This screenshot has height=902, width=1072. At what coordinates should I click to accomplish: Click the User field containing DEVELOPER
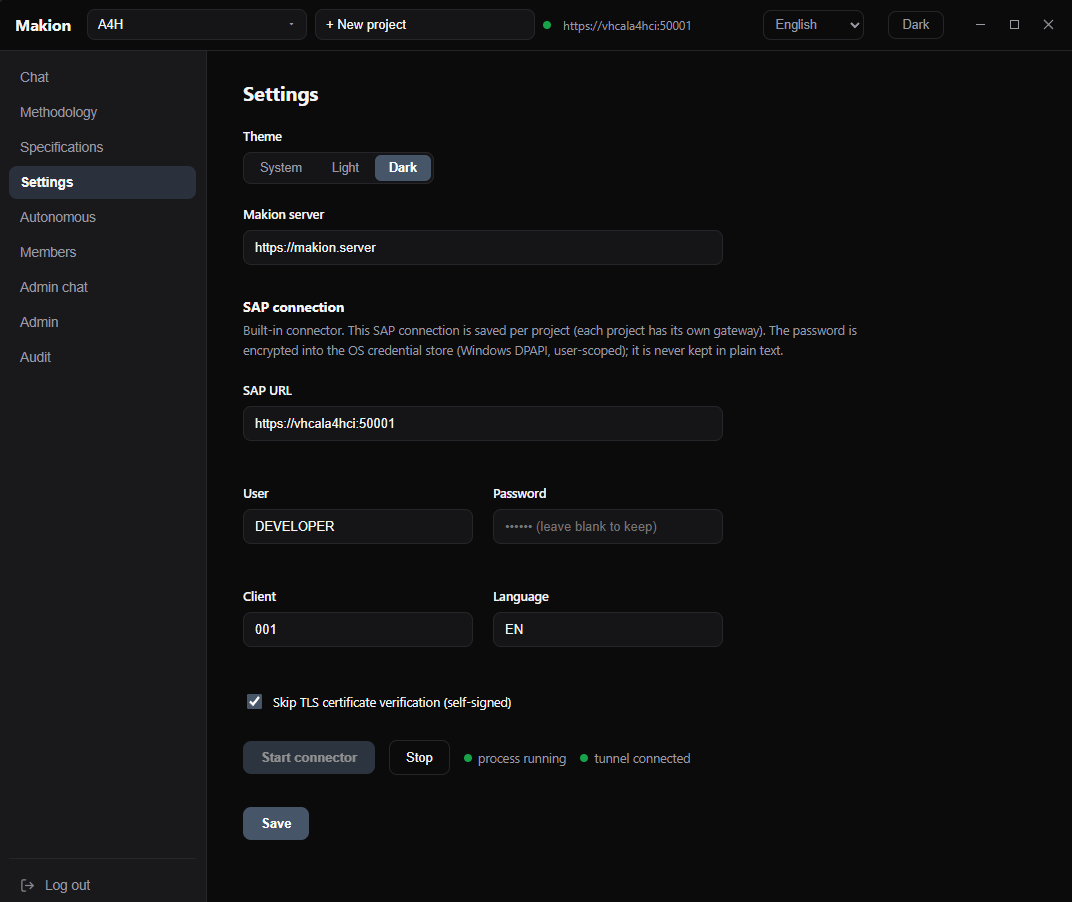click(358, 527)
